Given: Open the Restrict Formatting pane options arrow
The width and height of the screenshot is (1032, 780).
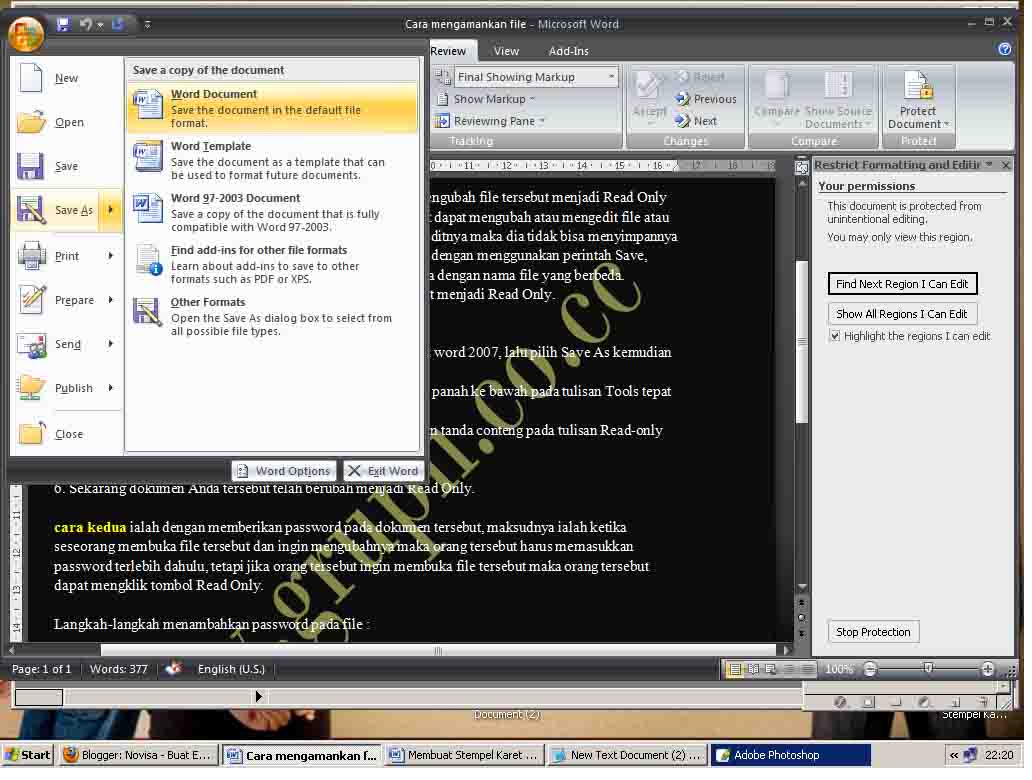Looking at the screenshot, I should coord(989,165).
